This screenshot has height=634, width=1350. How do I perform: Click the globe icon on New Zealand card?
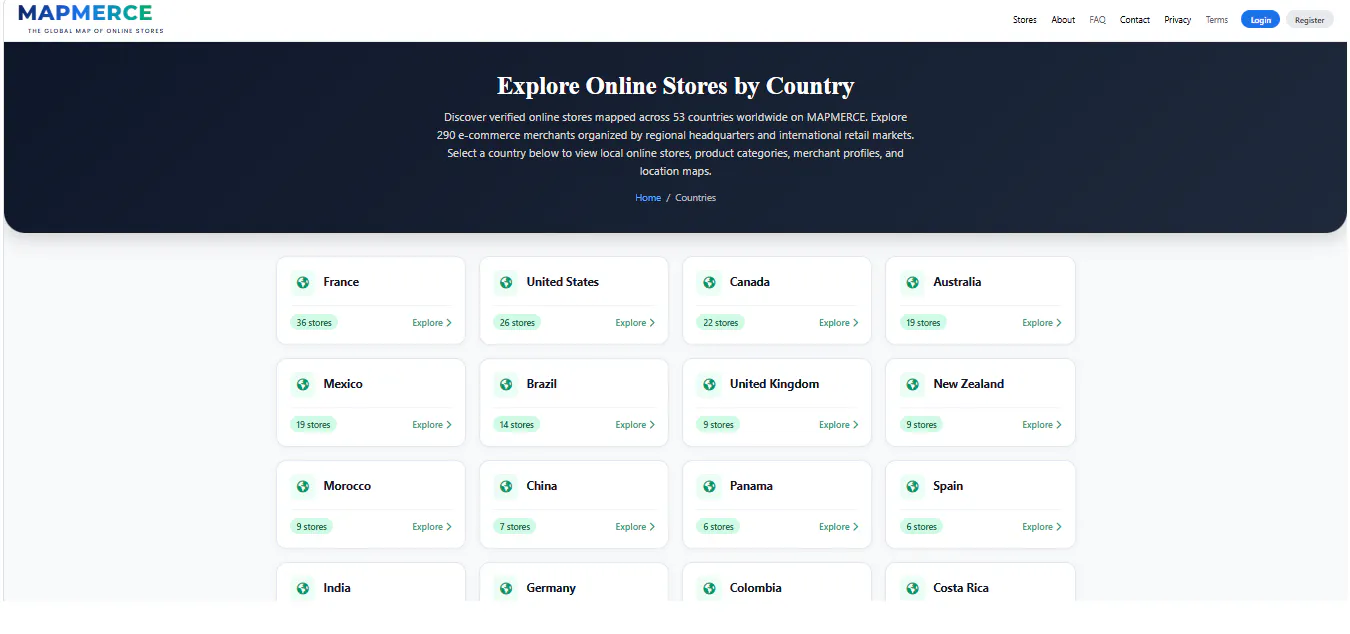coord(912,384)
